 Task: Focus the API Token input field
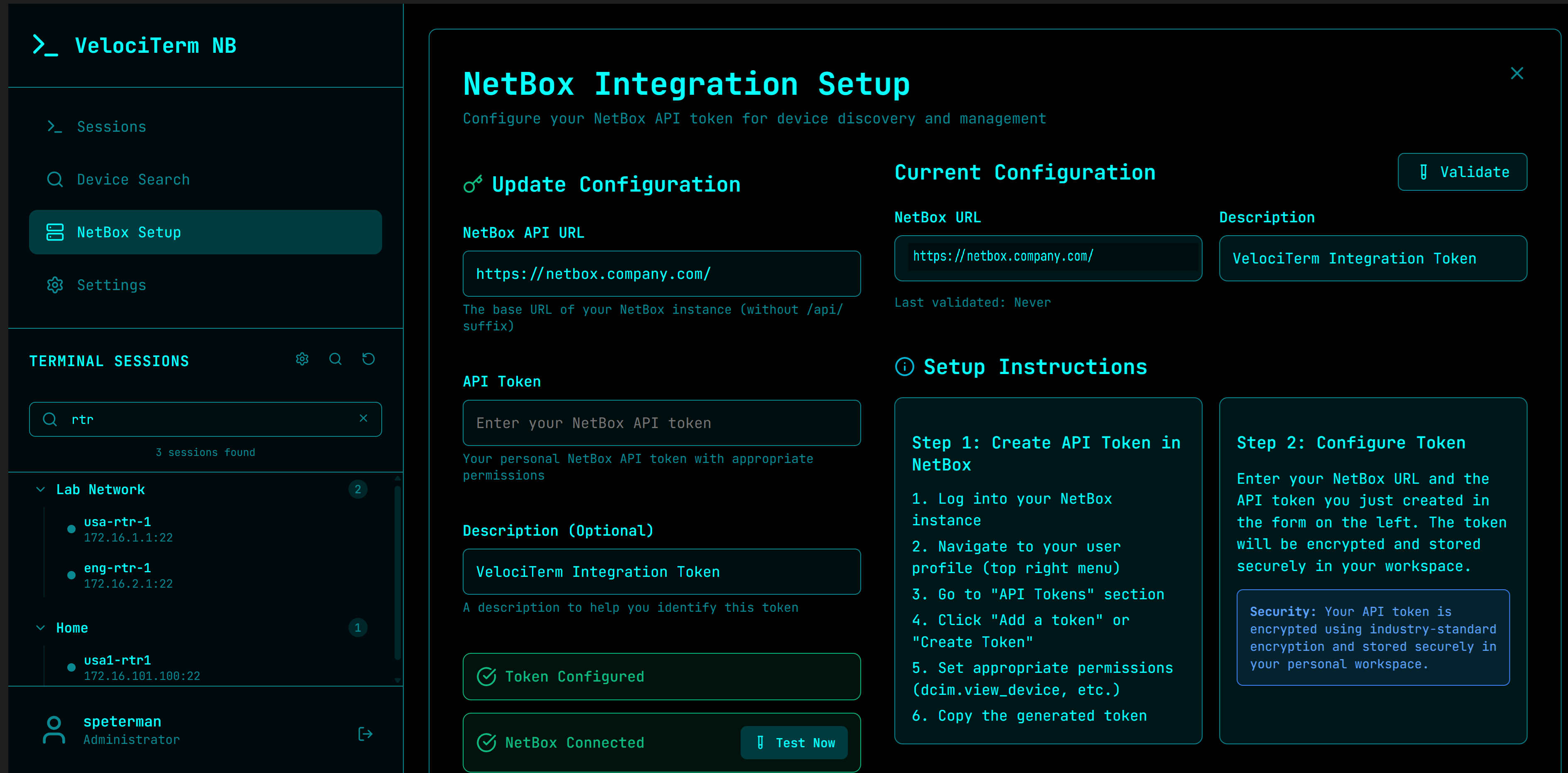coord(661,423)
